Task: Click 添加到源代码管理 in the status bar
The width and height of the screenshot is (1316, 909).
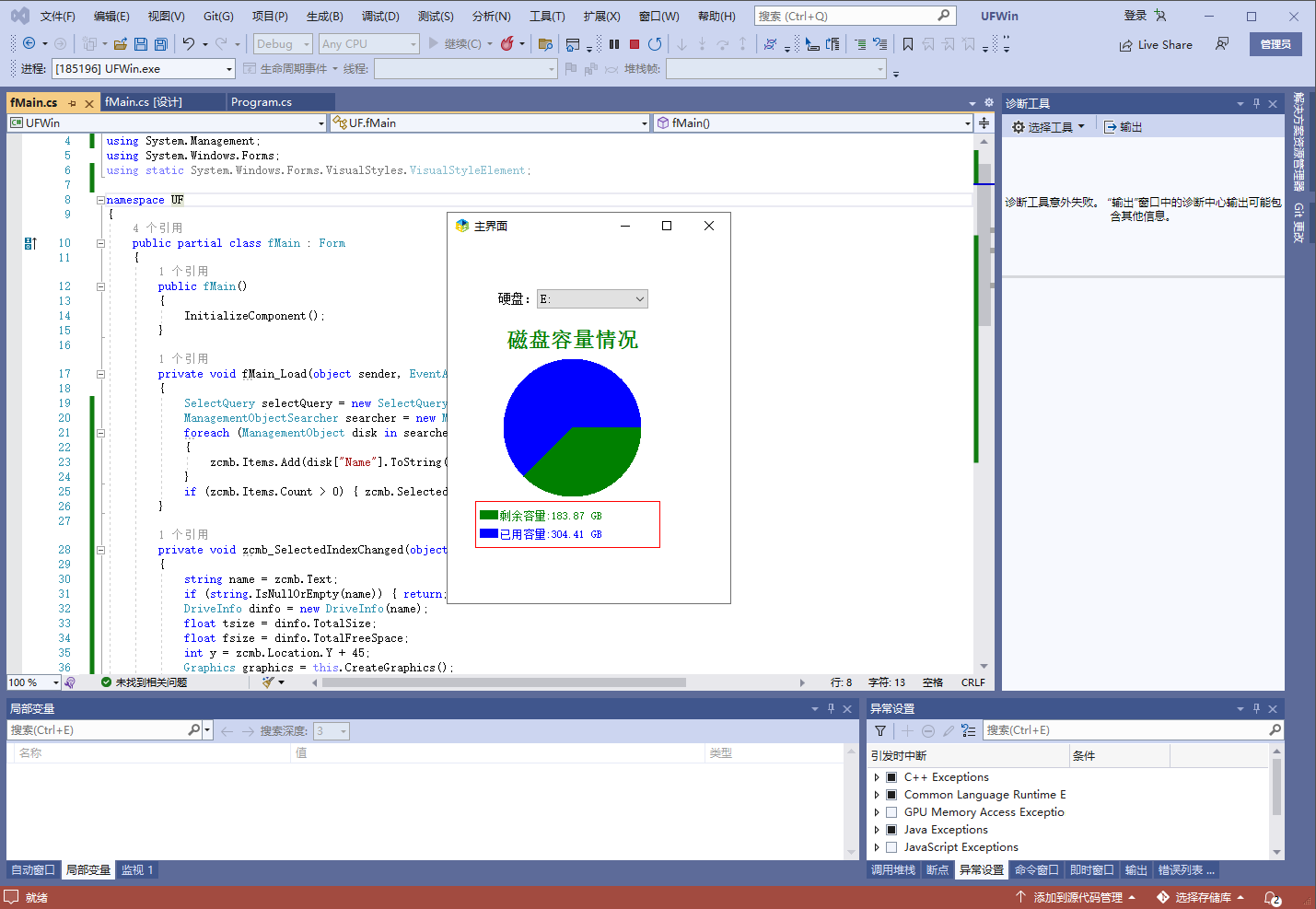Action: coord(1076,897)
